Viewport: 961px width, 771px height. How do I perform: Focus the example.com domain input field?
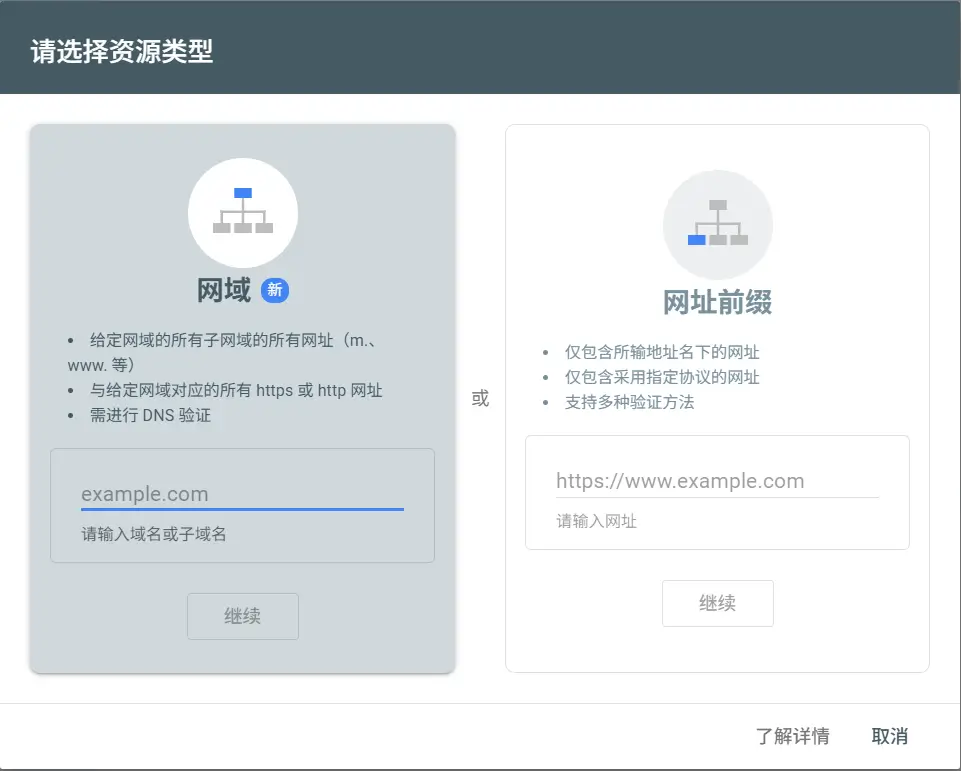point(242,494)
